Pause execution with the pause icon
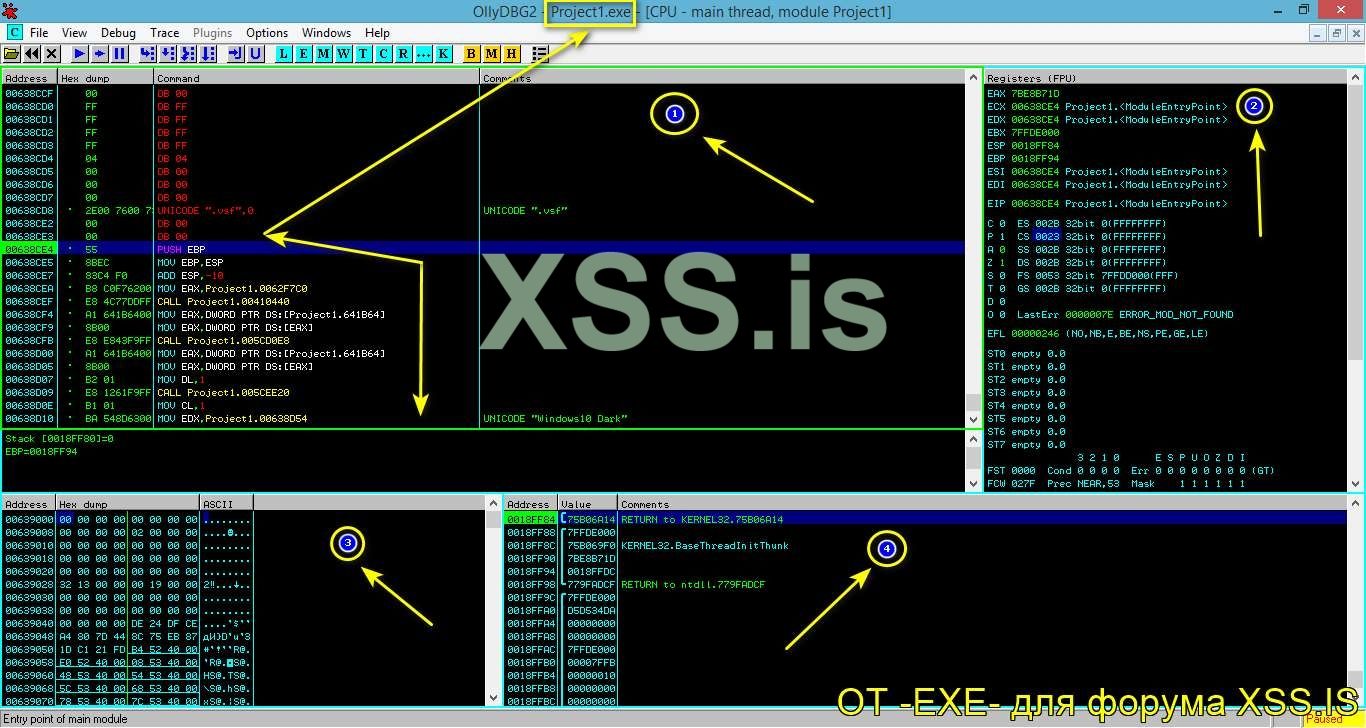 [x=119, y=53]
